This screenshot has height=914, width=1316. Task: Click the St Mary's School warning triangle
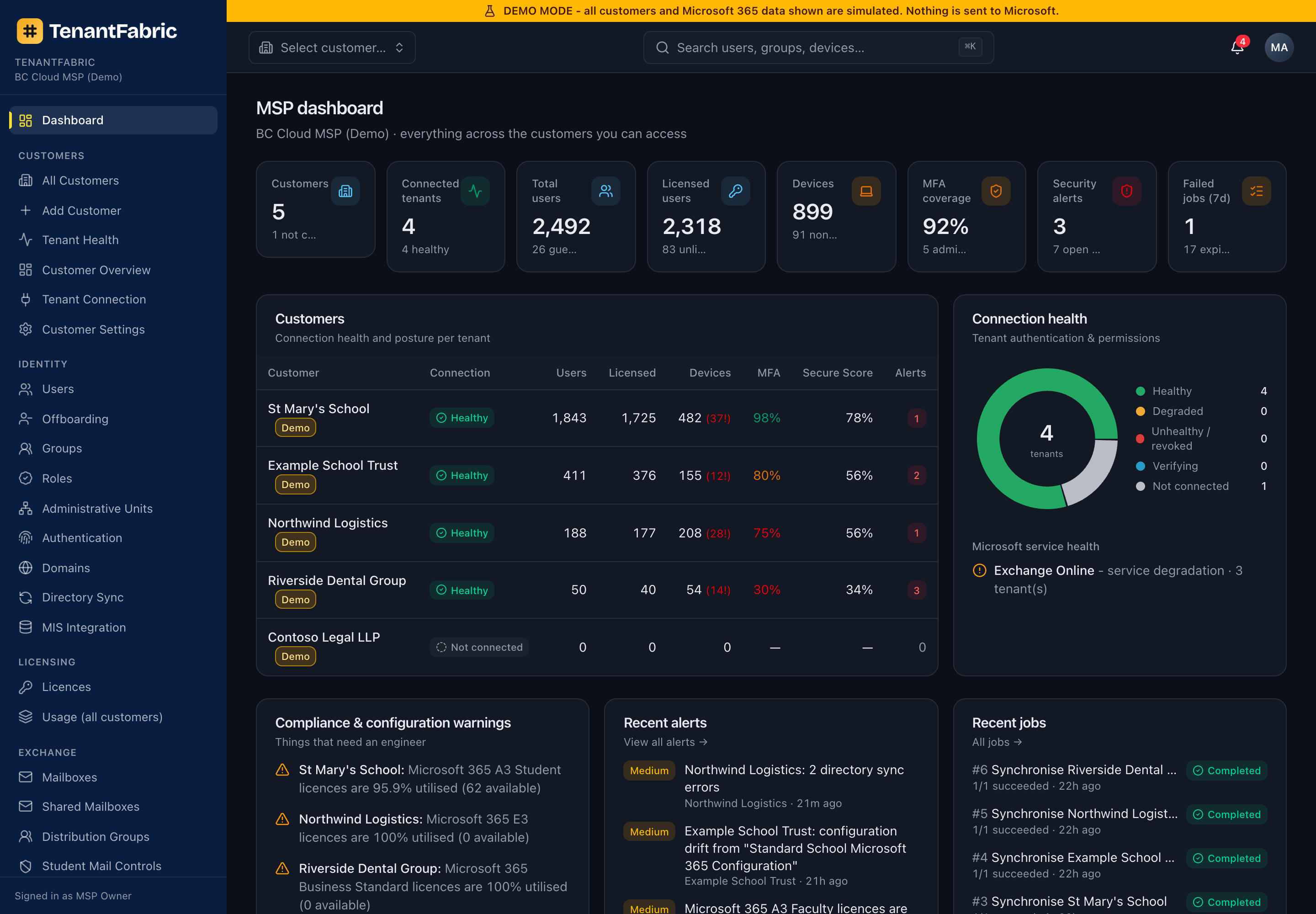[x=282, y=770]
